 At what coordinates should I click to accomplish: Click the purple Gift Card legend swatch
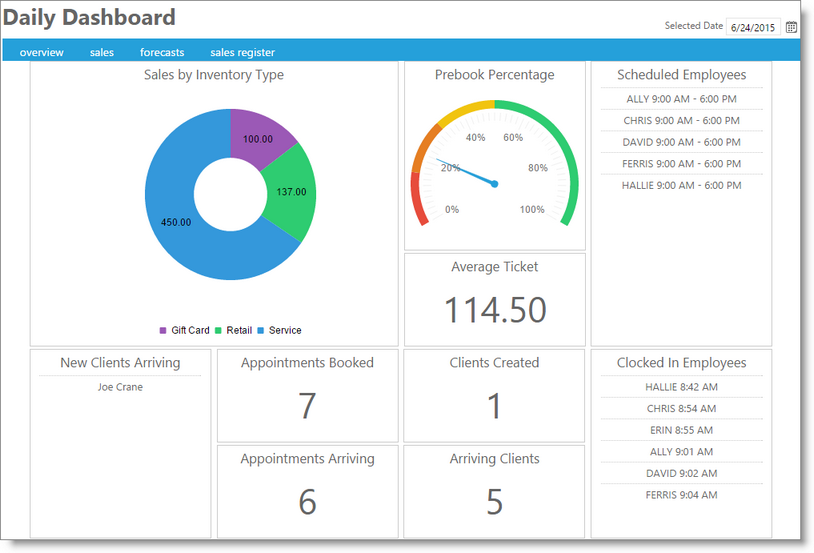(x=163, y=330)
